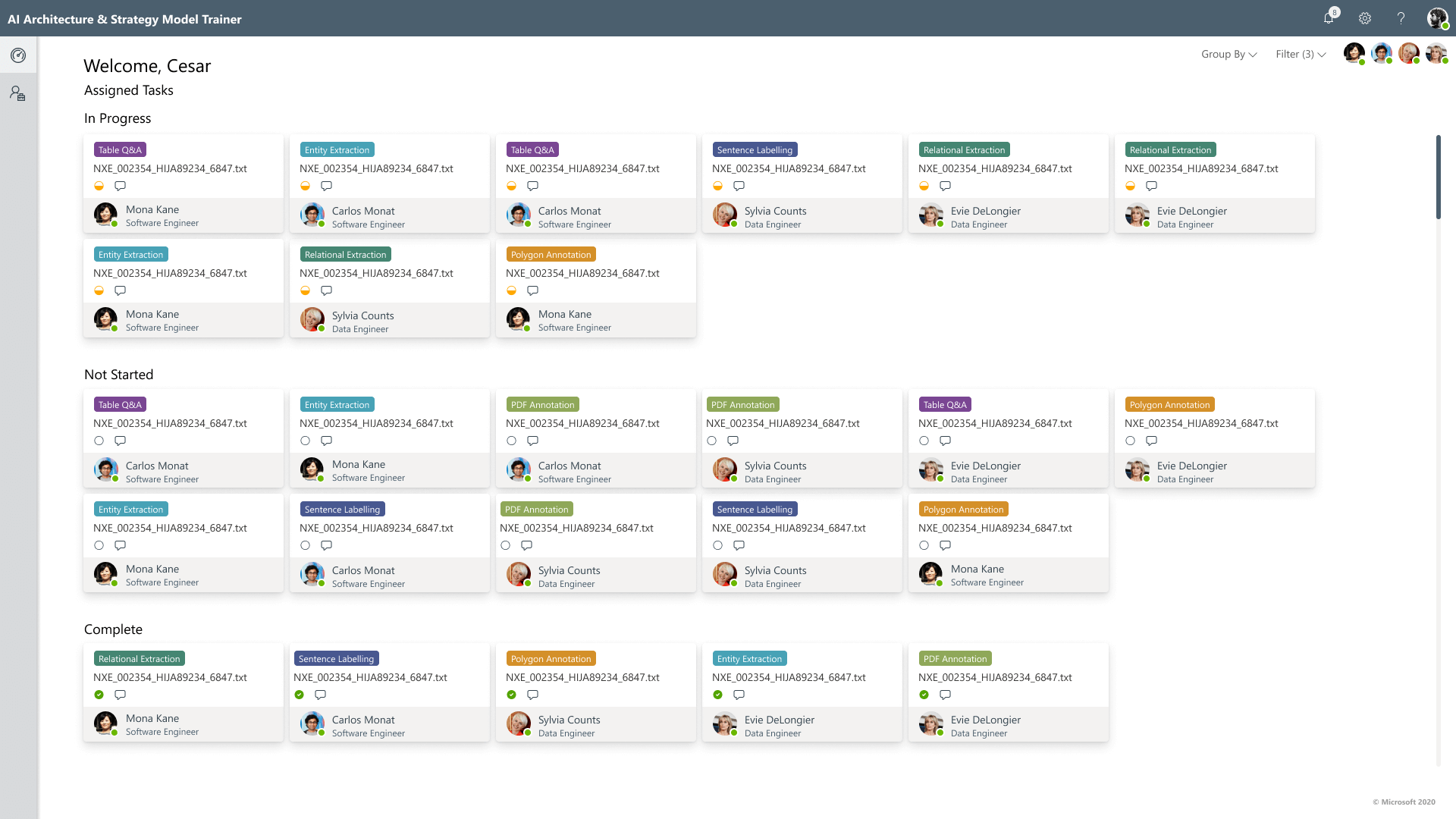Image resolution: width=1456 pixels, height=819 pixels.
Task: Open comments on first In Progress Table Q&A card
Action: point(120,186)
